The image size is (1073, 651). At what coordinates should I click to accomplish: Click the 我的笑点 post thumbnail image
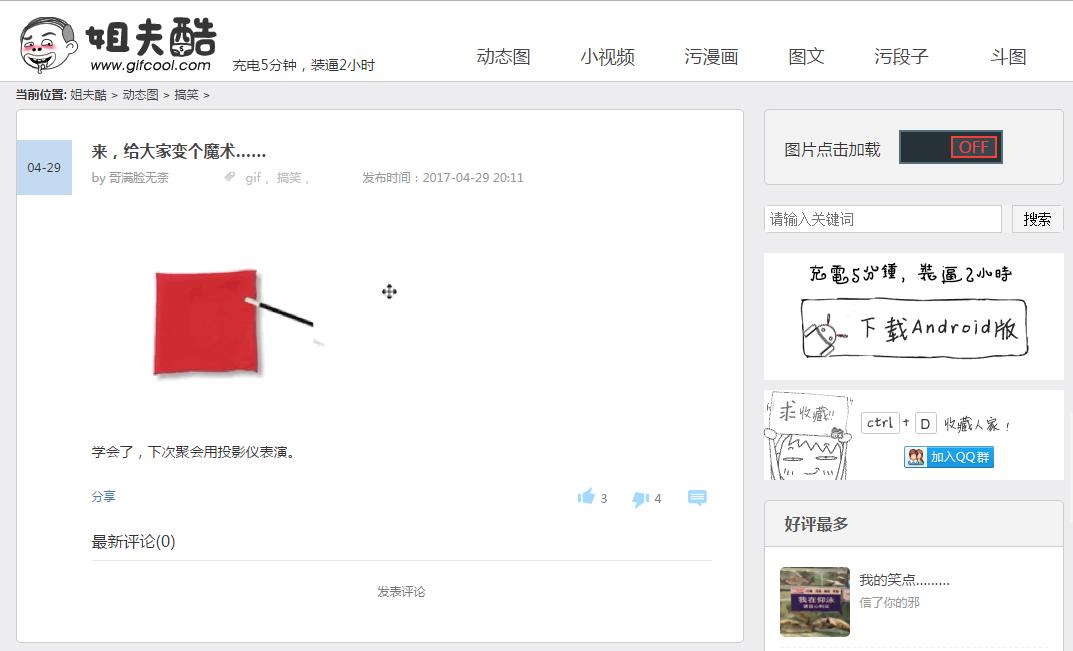814,601
